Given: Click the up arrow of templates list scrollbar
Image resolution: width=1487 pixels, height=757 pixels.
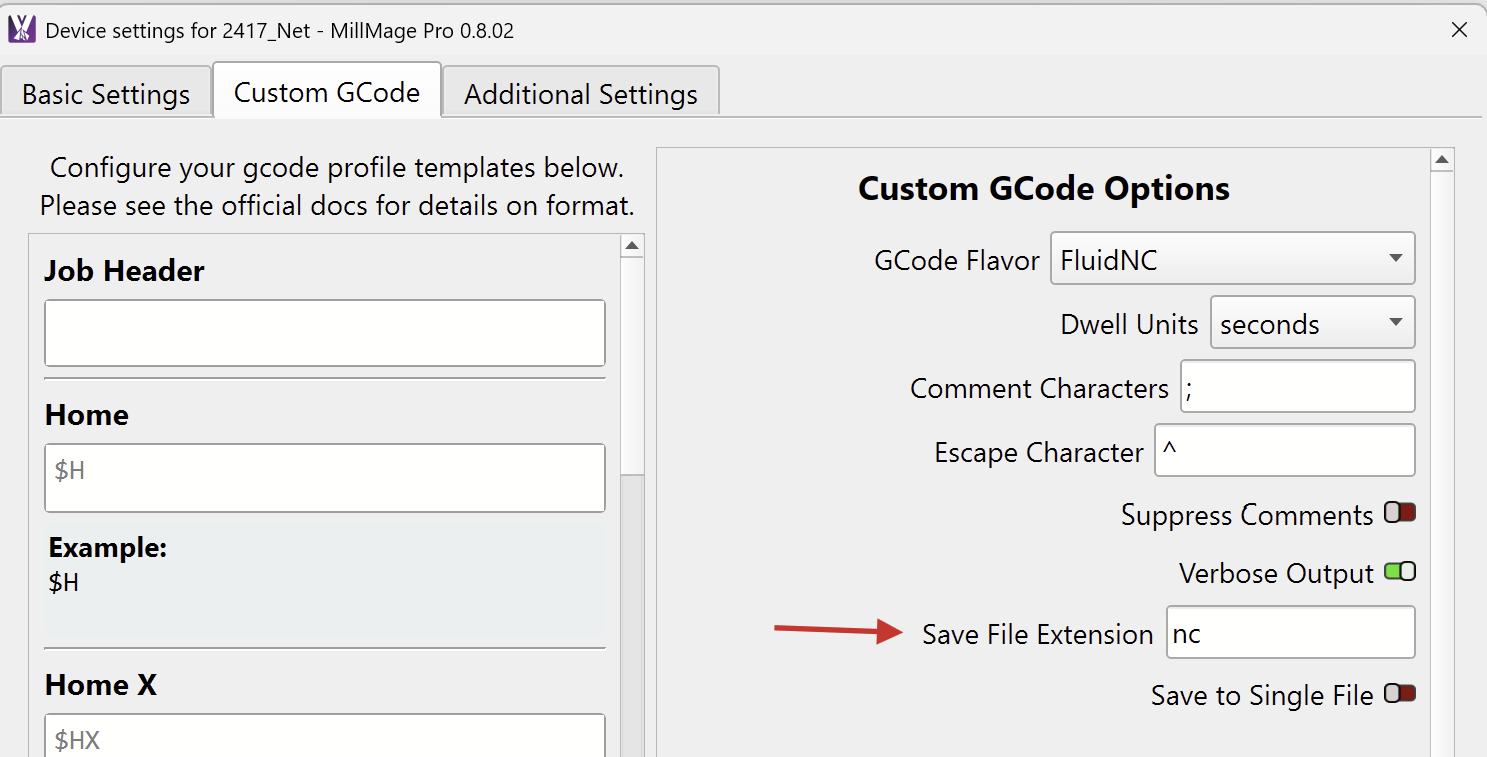Looking at the screenshot, I should (632, 246).
